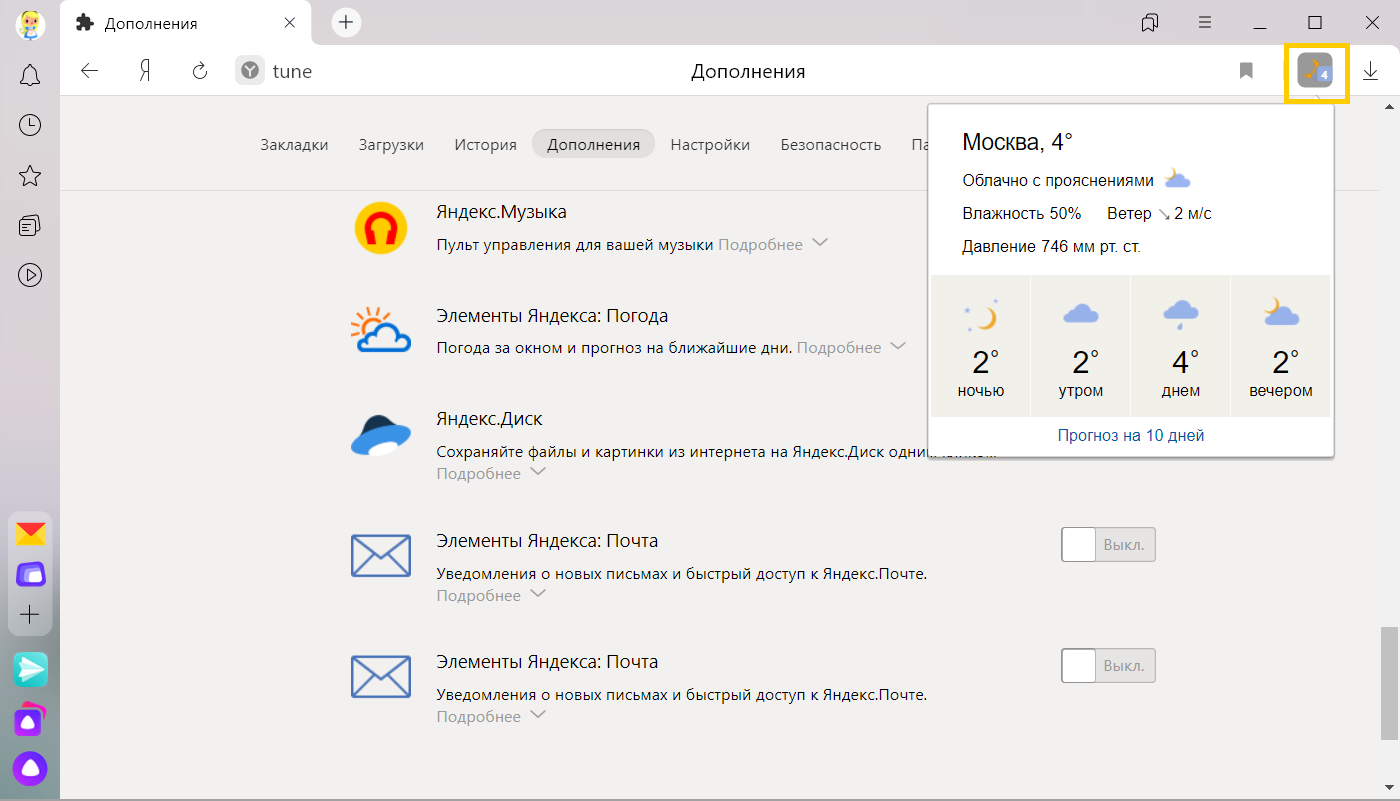Click 'Давление 746 мм рт. ст.' text
Image resolution: width=1400 pixels, height=801 pixels.
[x=1051, y=246]
